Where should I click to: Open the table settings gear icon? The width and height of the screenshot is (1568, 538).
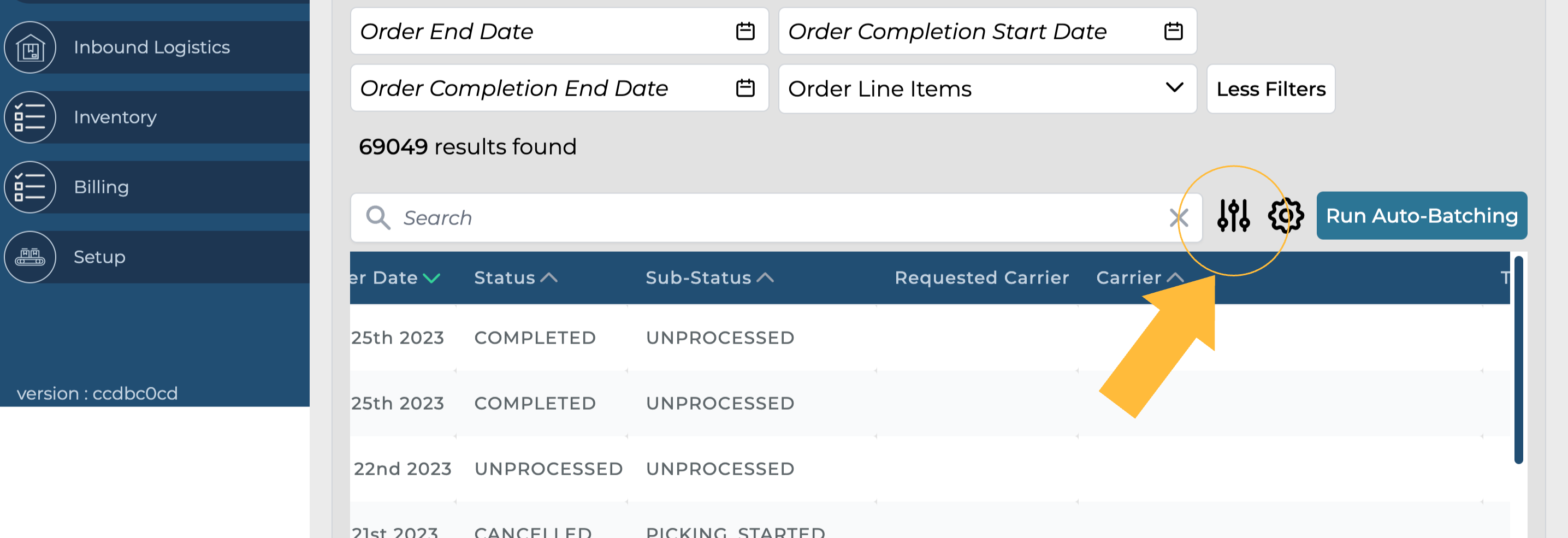click(1285, 216)
